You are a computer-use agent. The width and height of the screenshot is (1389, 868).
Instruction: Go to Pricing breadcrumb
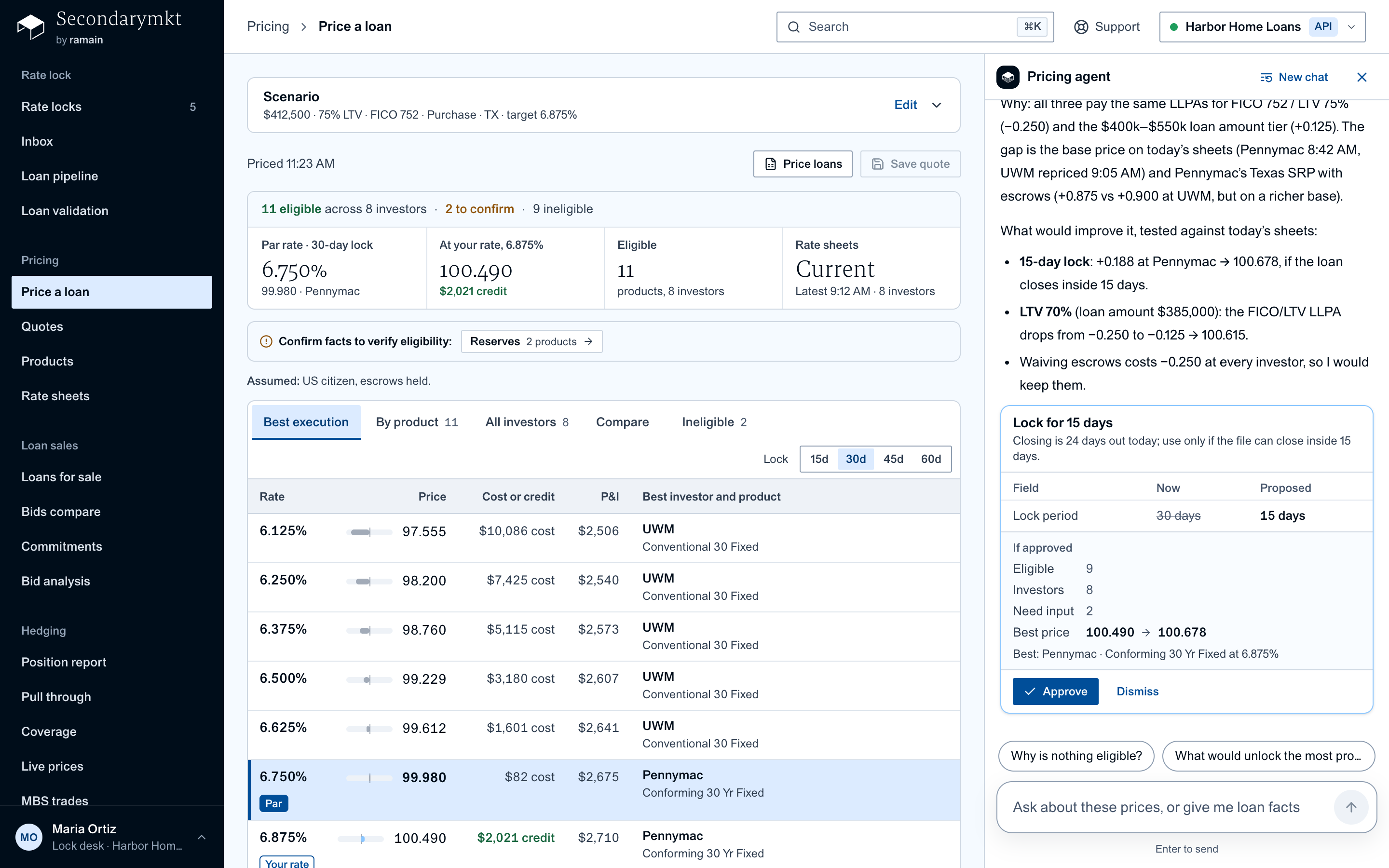(268, 27)
